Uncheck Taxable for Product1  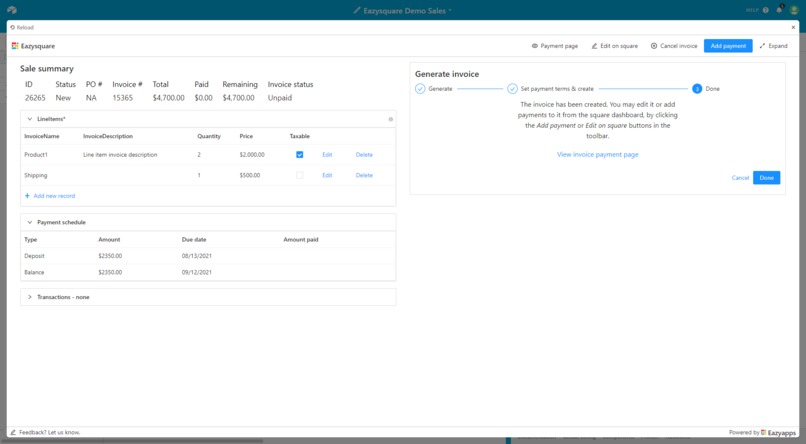300,155
